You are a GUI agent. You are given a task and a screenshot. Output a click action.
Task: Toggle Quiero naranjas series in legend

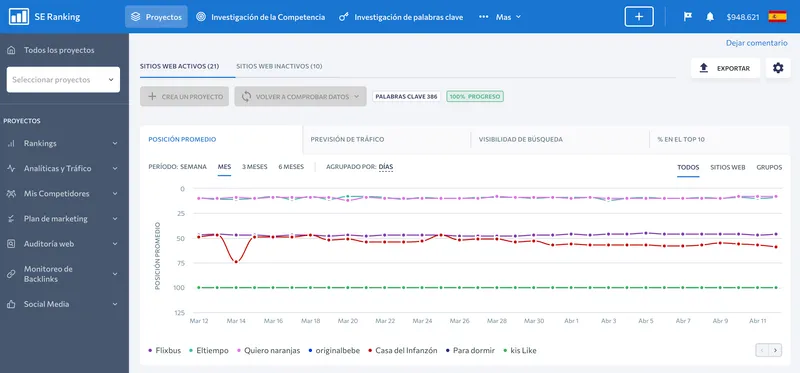click(268, 351)
